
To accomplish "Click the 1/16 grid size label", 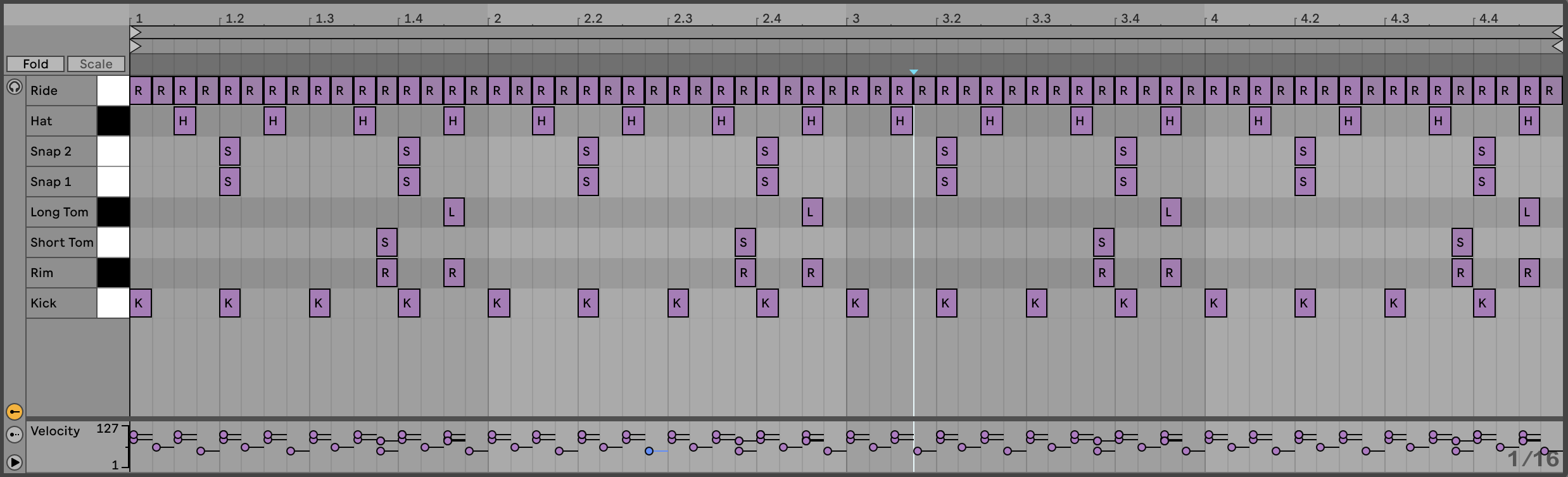I will pyautogui.click(x=1532, y=459).
